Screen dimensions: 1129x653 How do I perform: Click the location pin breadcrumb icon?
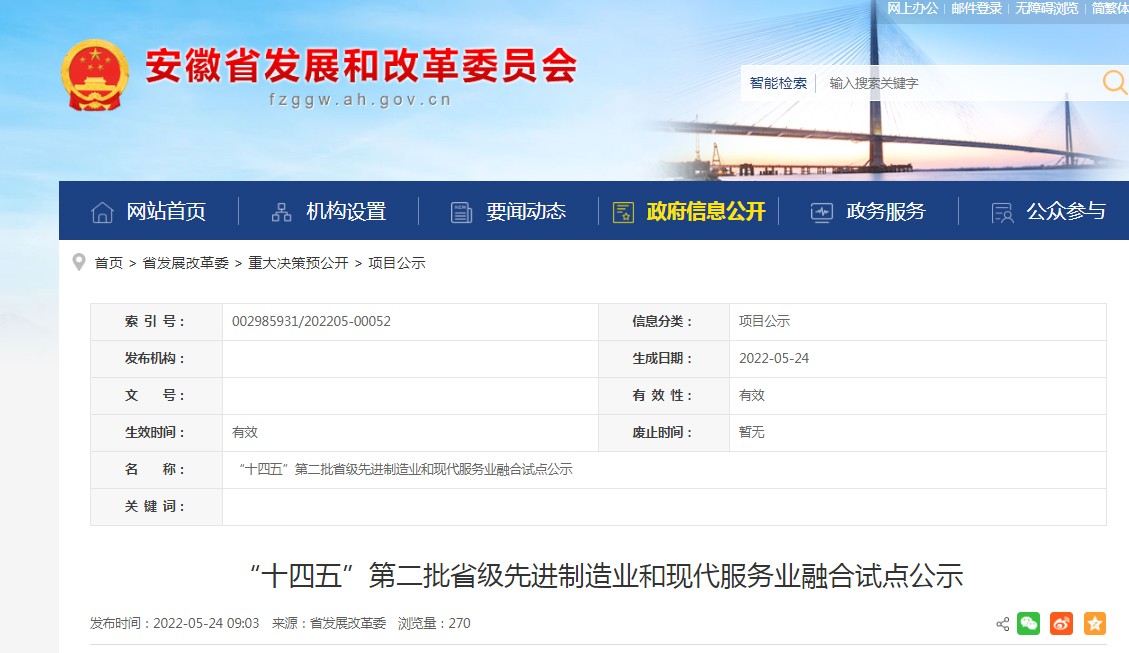(79, 263)
